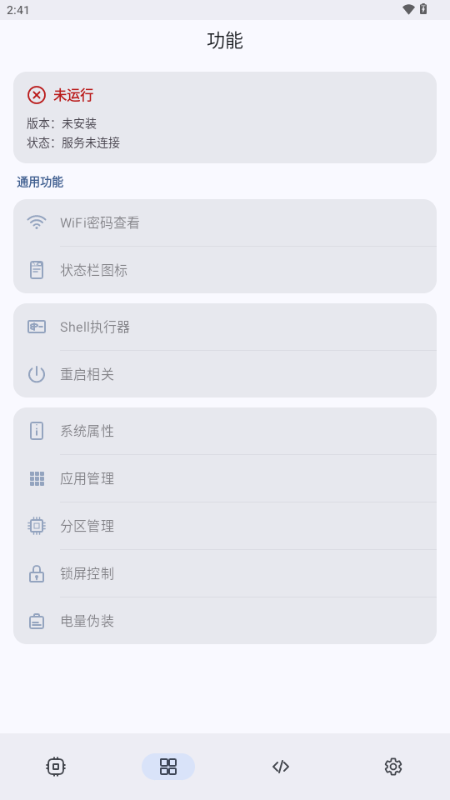Open the Shell执行器 entry
The image size is (450, 800).
pyautogui.click(x=225, y=327)
